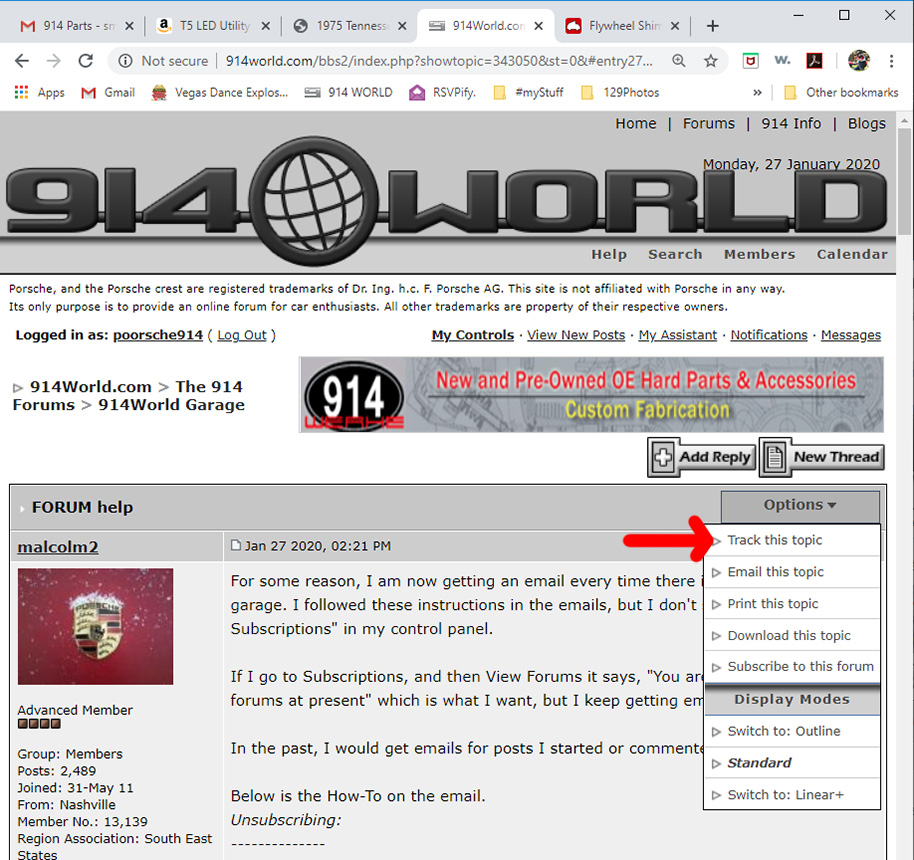Open My Controls
Viewport: 914px width, 860px height.
coord(473,335)
